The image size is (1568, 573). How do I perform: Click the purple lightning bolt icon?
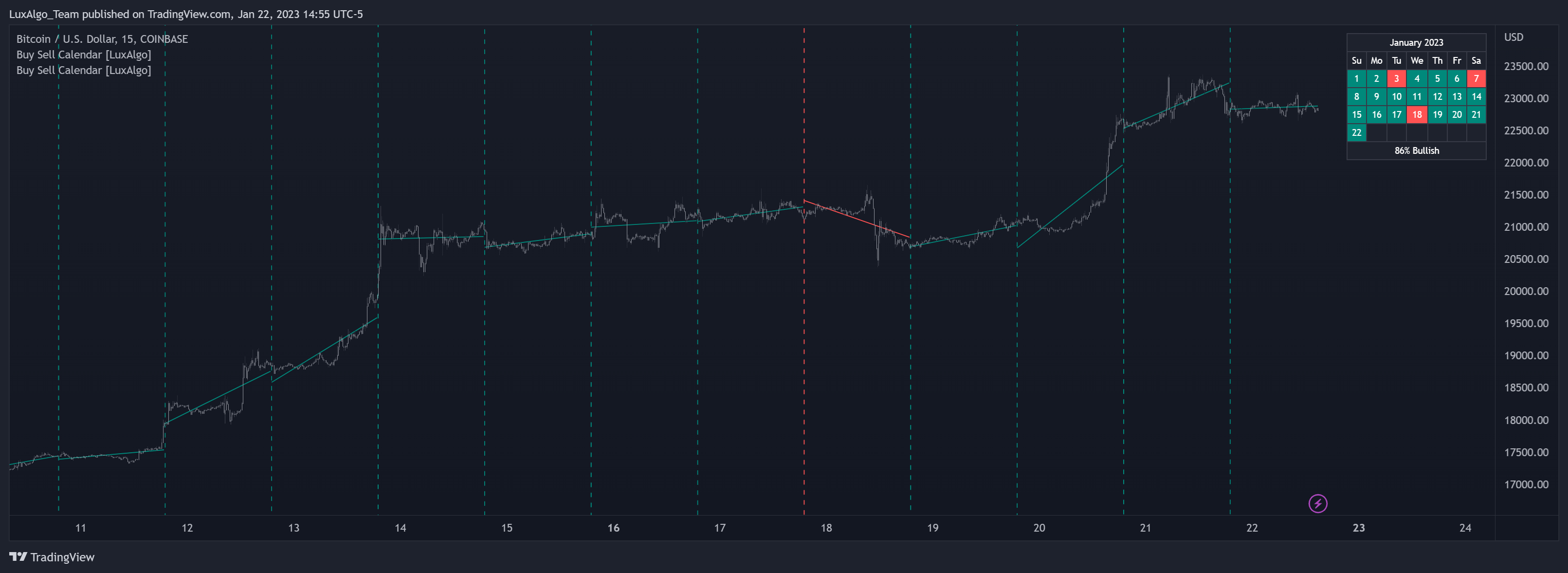pyautogui.click(x=1318, y=503)
